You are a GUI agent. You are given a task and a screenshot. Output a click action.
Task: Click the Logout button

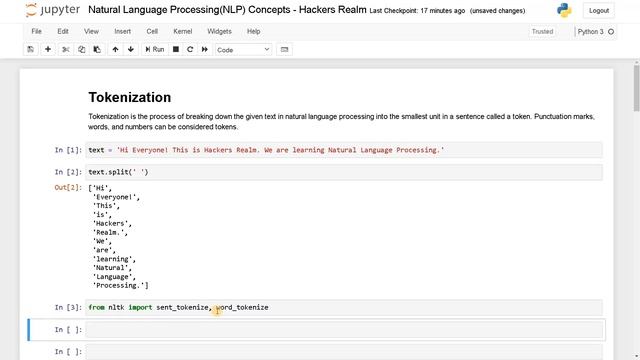pyautogui.click(x=599, y=11)
